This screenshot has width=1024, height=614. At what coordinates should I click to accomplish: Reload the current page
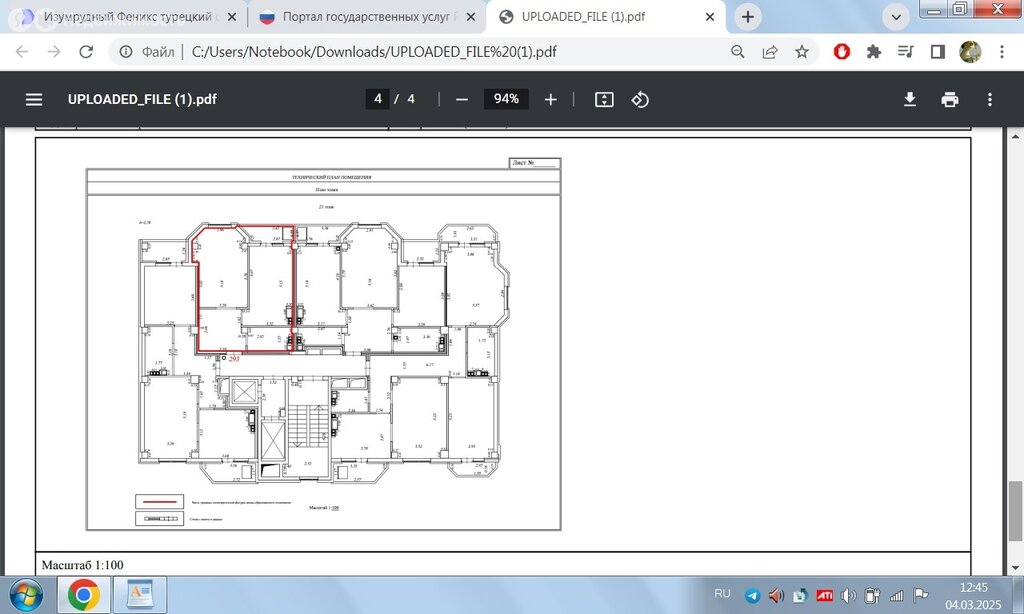tap(86, 52)
